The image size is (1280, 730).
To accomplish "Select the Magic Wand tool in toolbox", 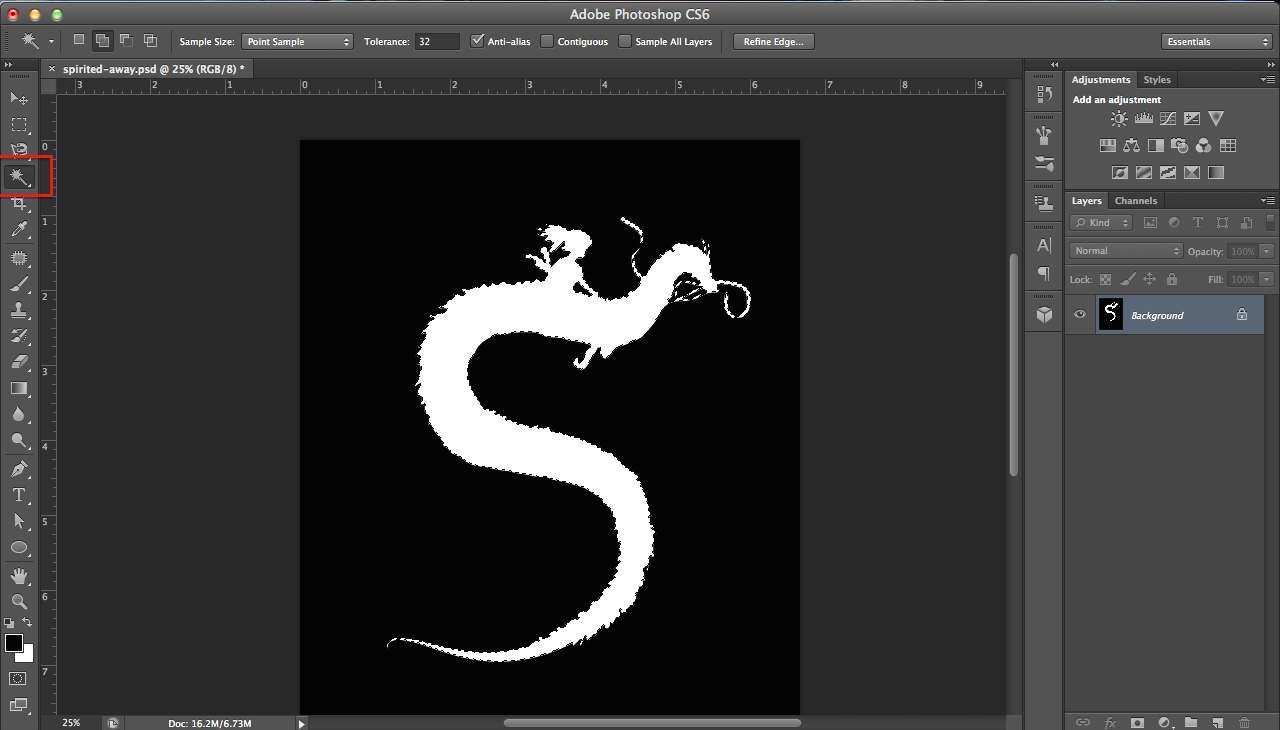I will 19,178.
